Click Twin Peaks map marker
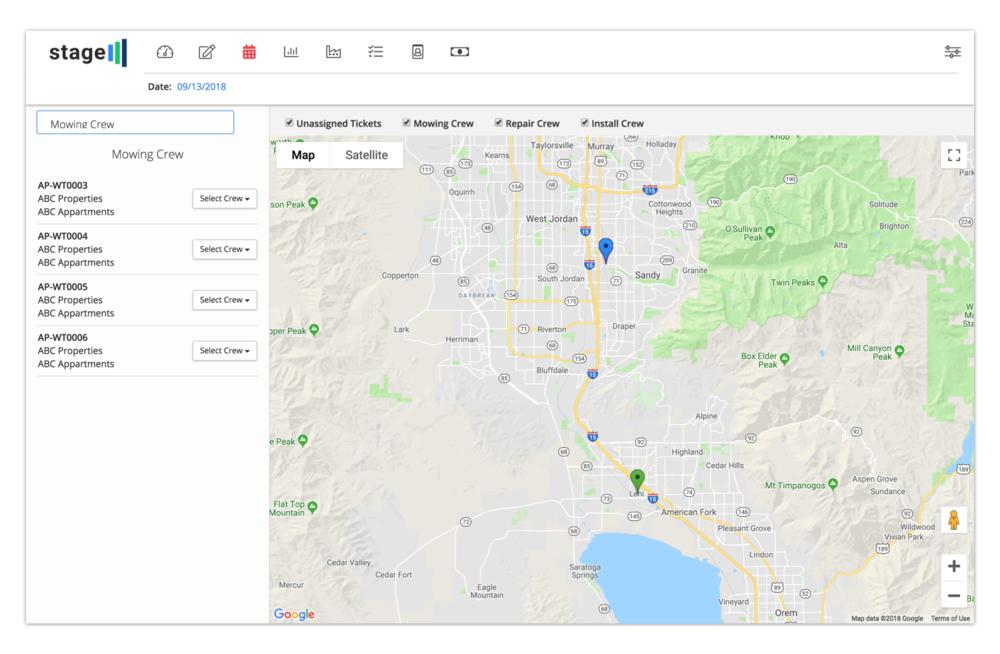The width and height of the screenshot is (1000, 654). point(823,281)
